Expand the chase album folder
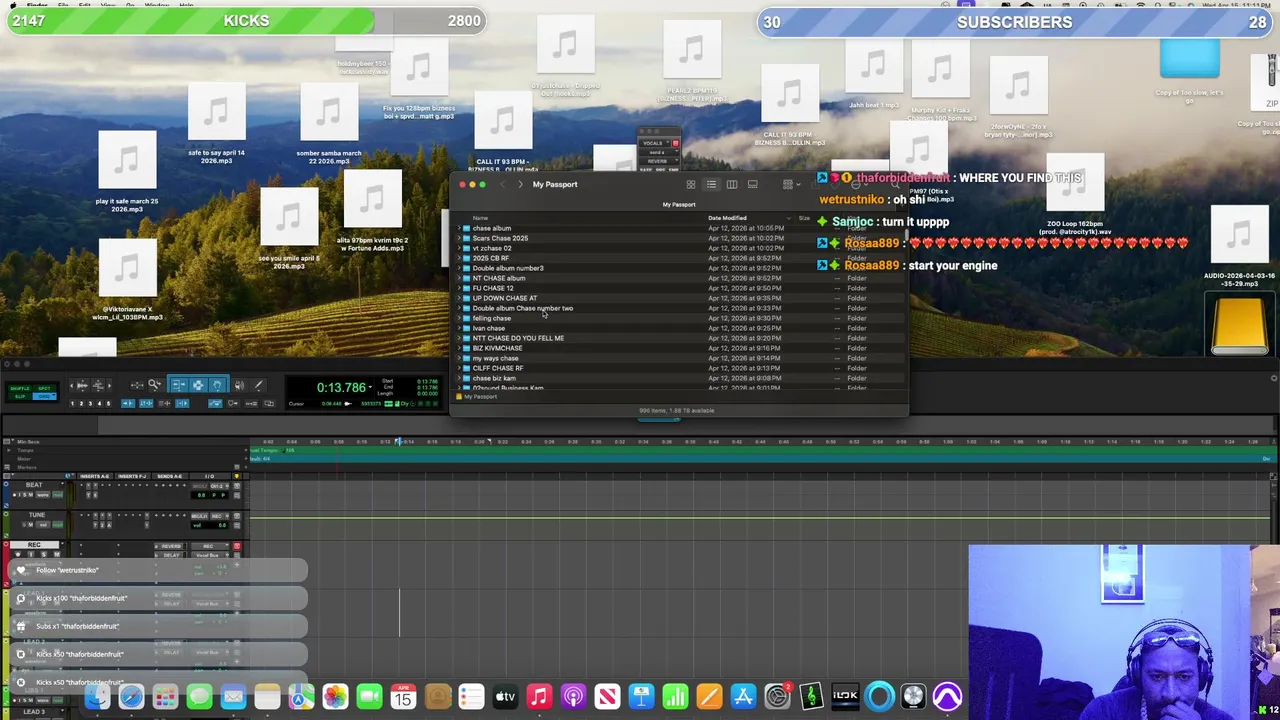The width and height of the screenshot is (1280, 720). pyautogui.click(x=459, y=228)
